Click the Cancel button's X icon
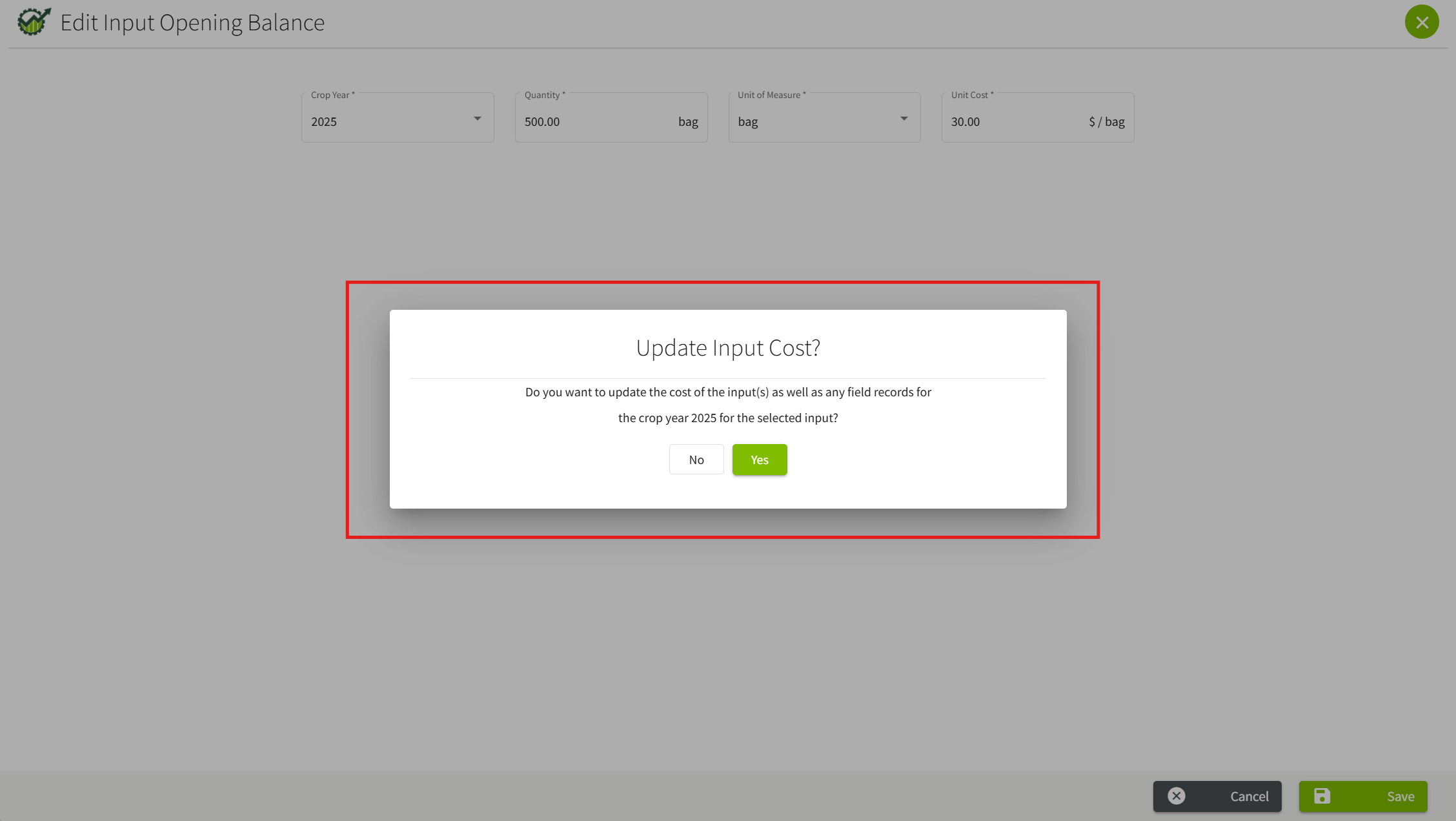 pyautogui.click(x=1176, y=796)
